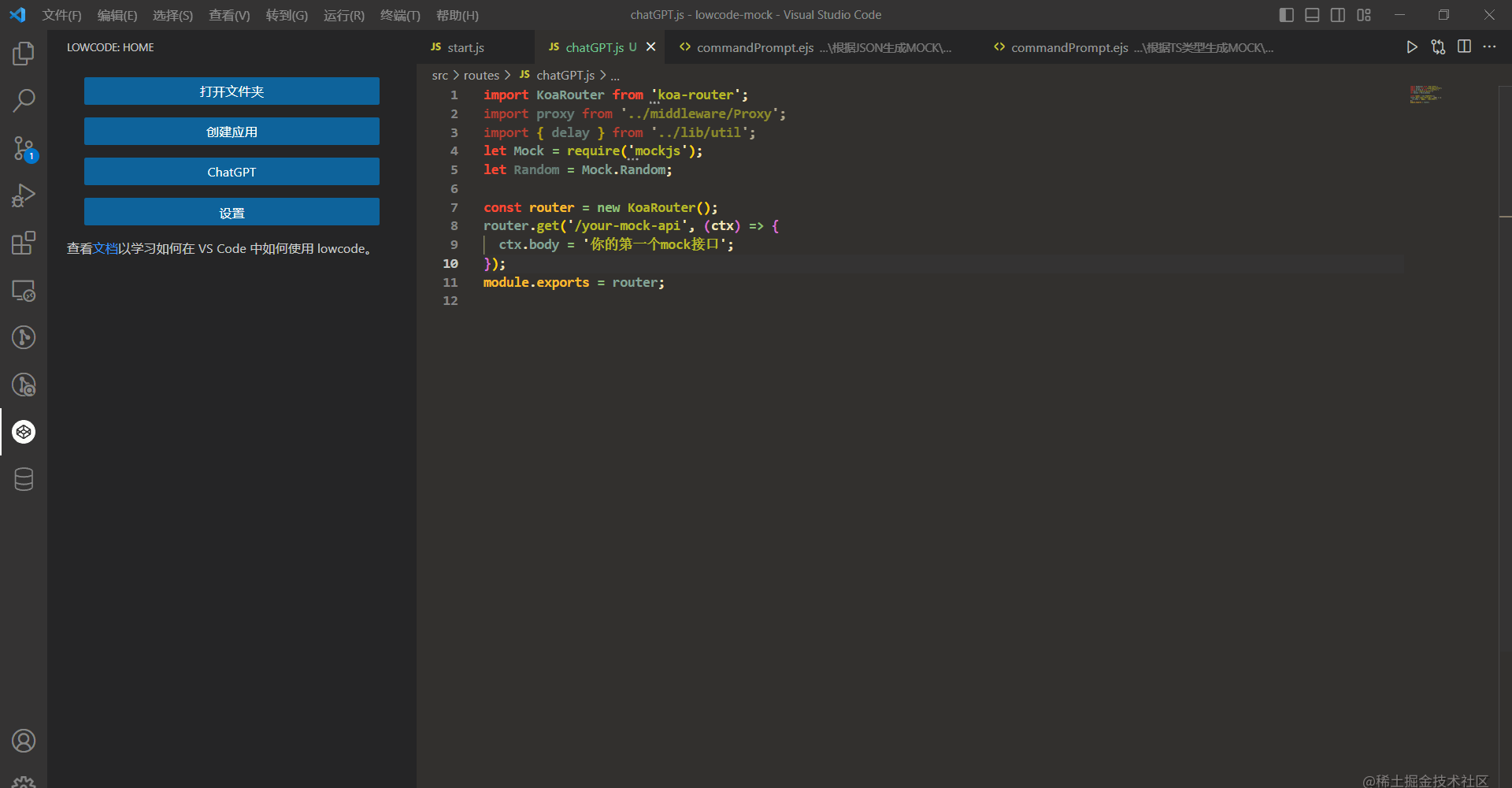Click require('mockjs') on line 4
1512x788 pixels.
pos(632,151)
